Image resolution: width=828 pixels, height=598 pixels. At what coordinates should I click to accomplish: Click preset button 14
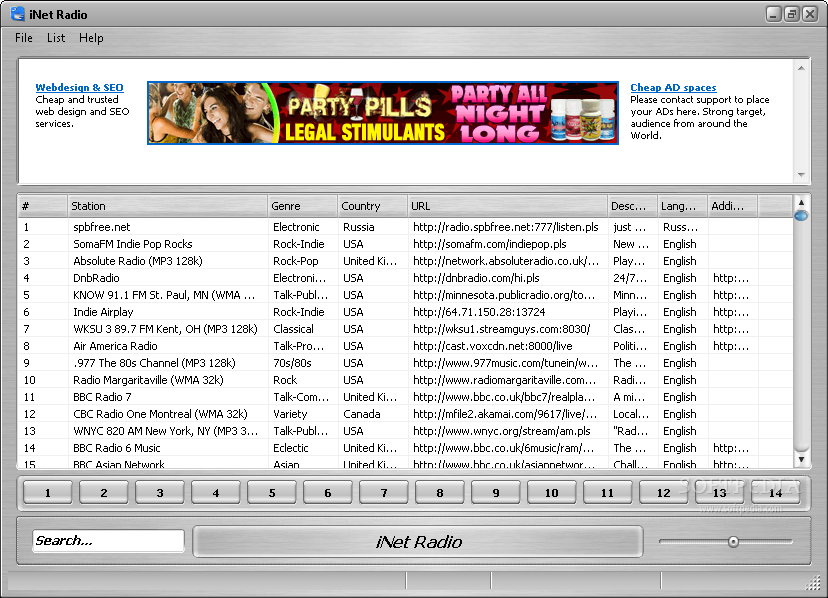[775, 493]
